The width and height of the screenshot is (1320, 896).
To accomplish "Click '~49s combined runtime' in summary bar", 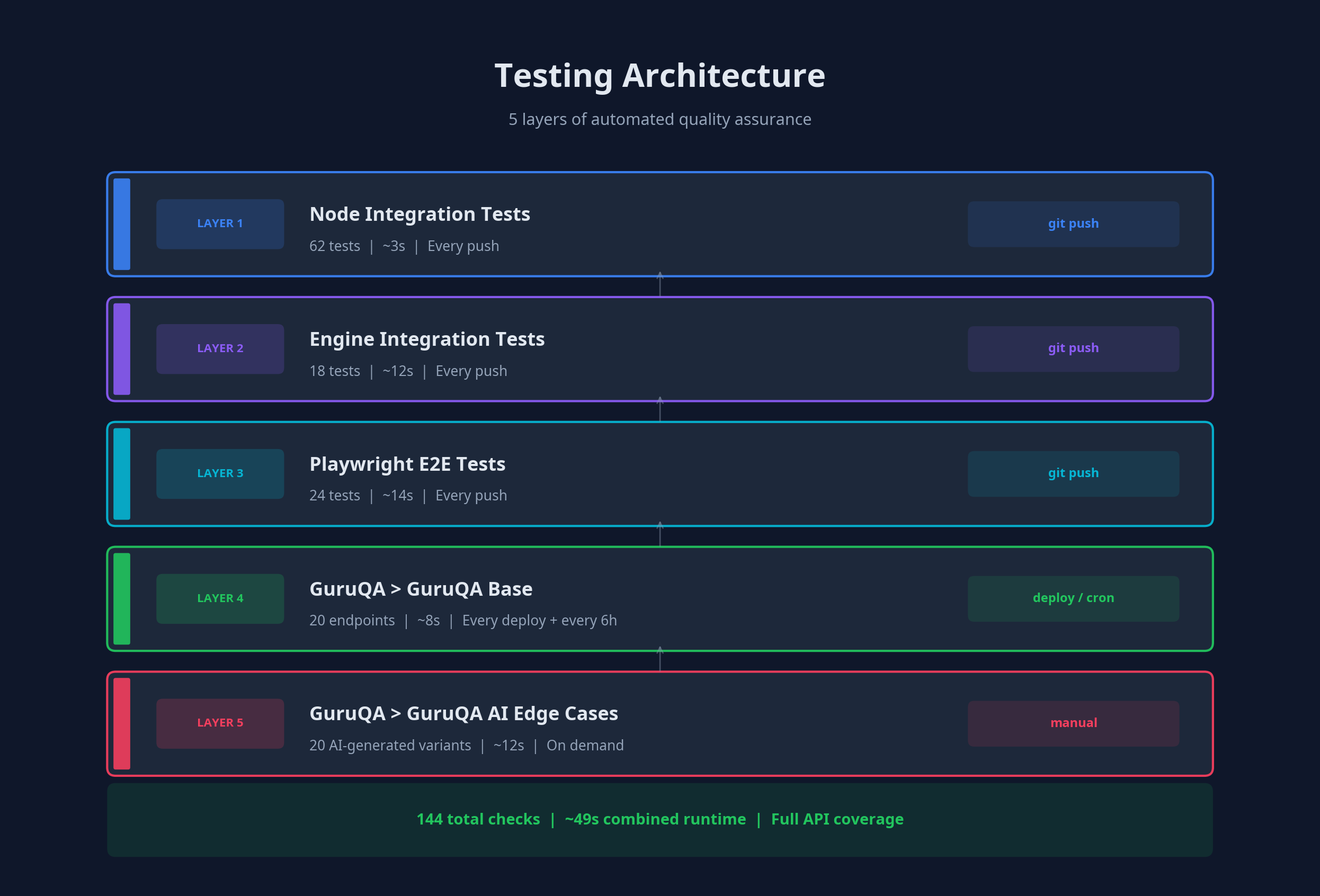I will coord(655,819).
